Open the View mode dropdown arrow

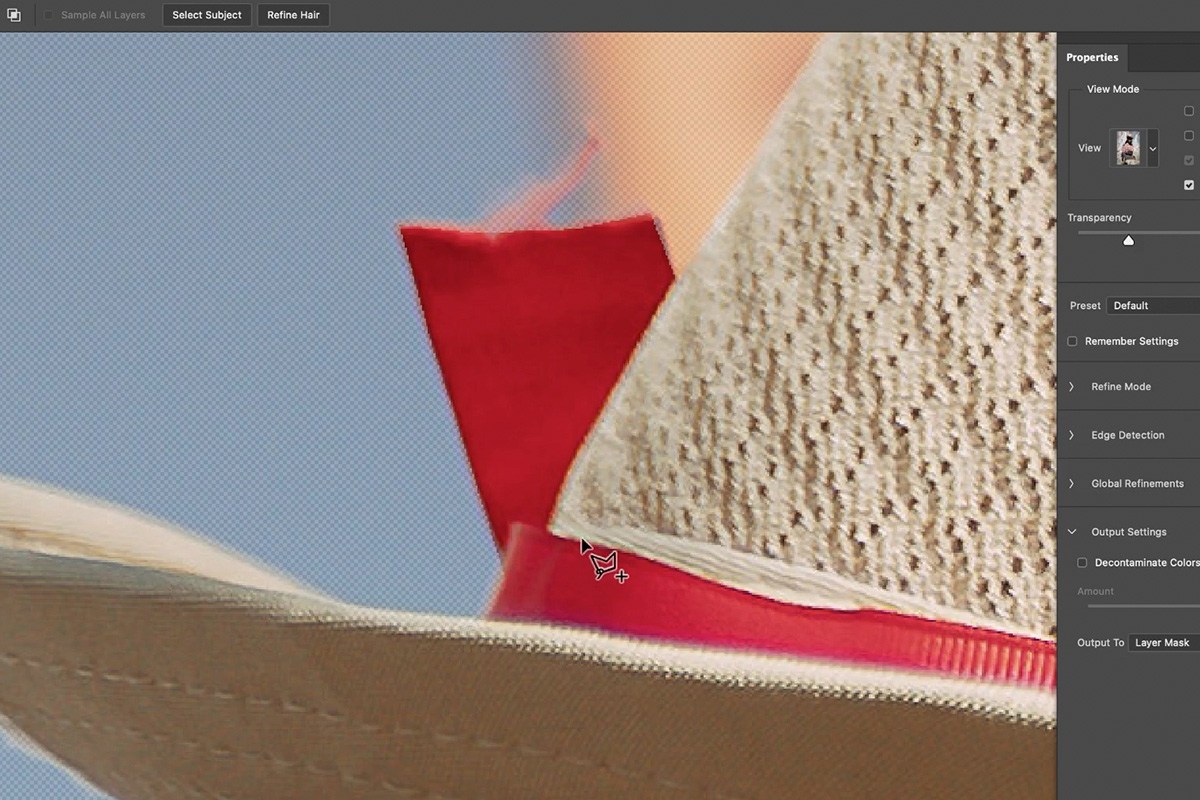pos(1152,148)
